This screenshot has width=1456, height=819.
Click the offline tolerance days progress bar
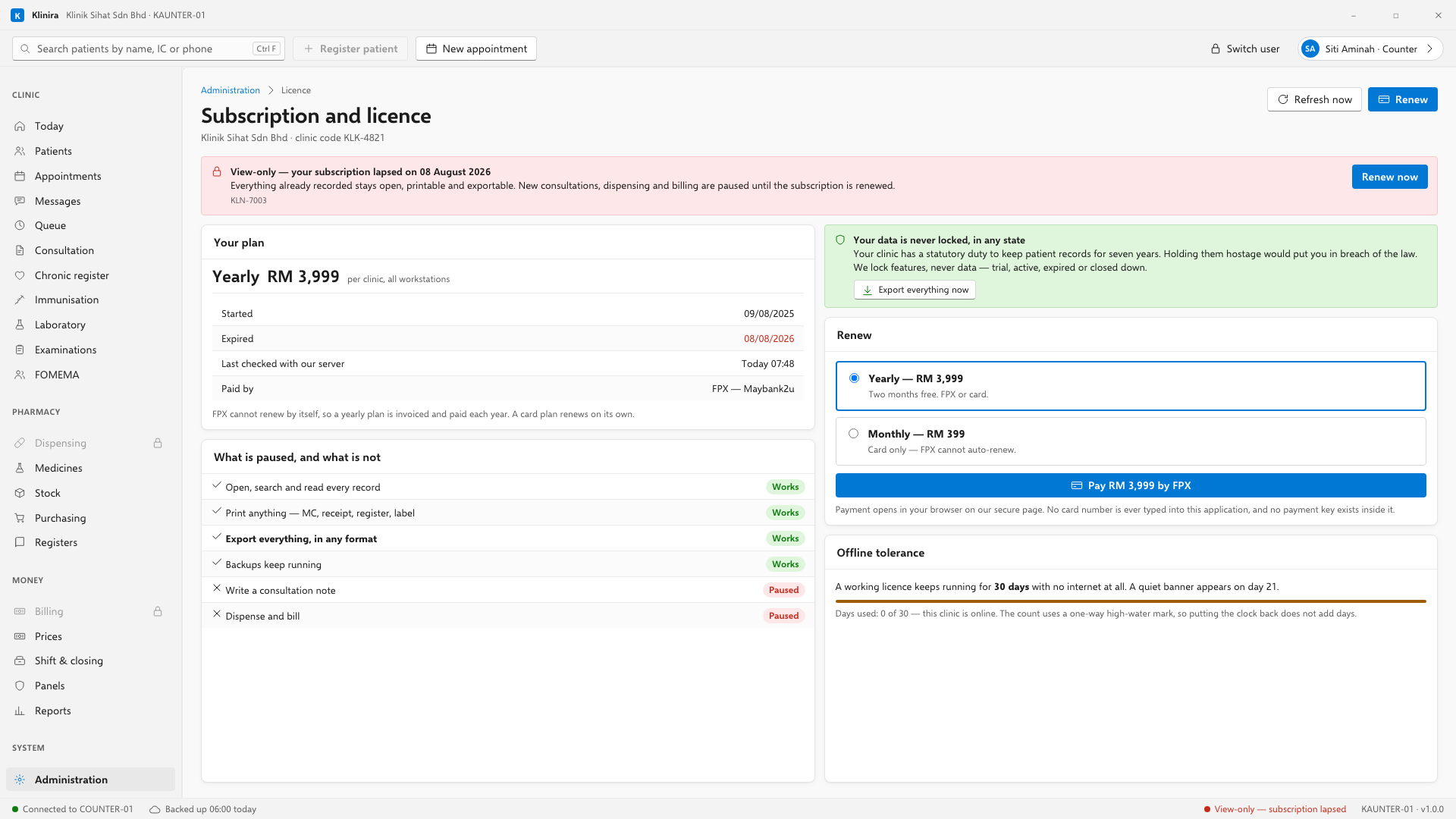(1131, 601)
